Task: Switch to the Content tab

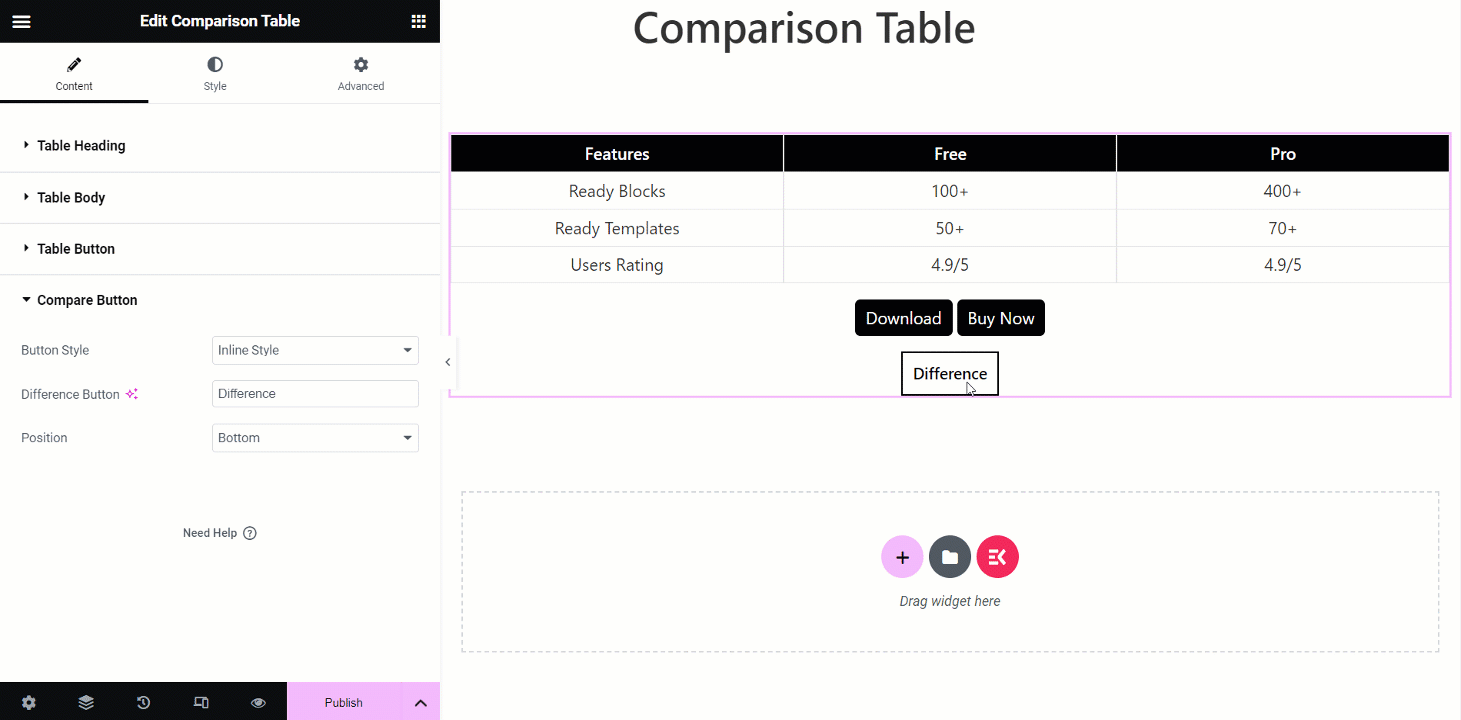Action: 74,74
